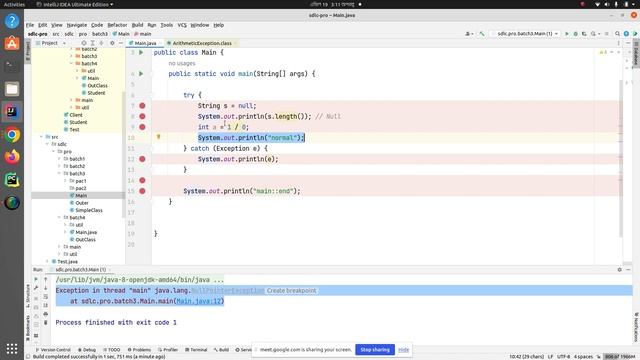Open the VCS menu

[x=182, y=25]
